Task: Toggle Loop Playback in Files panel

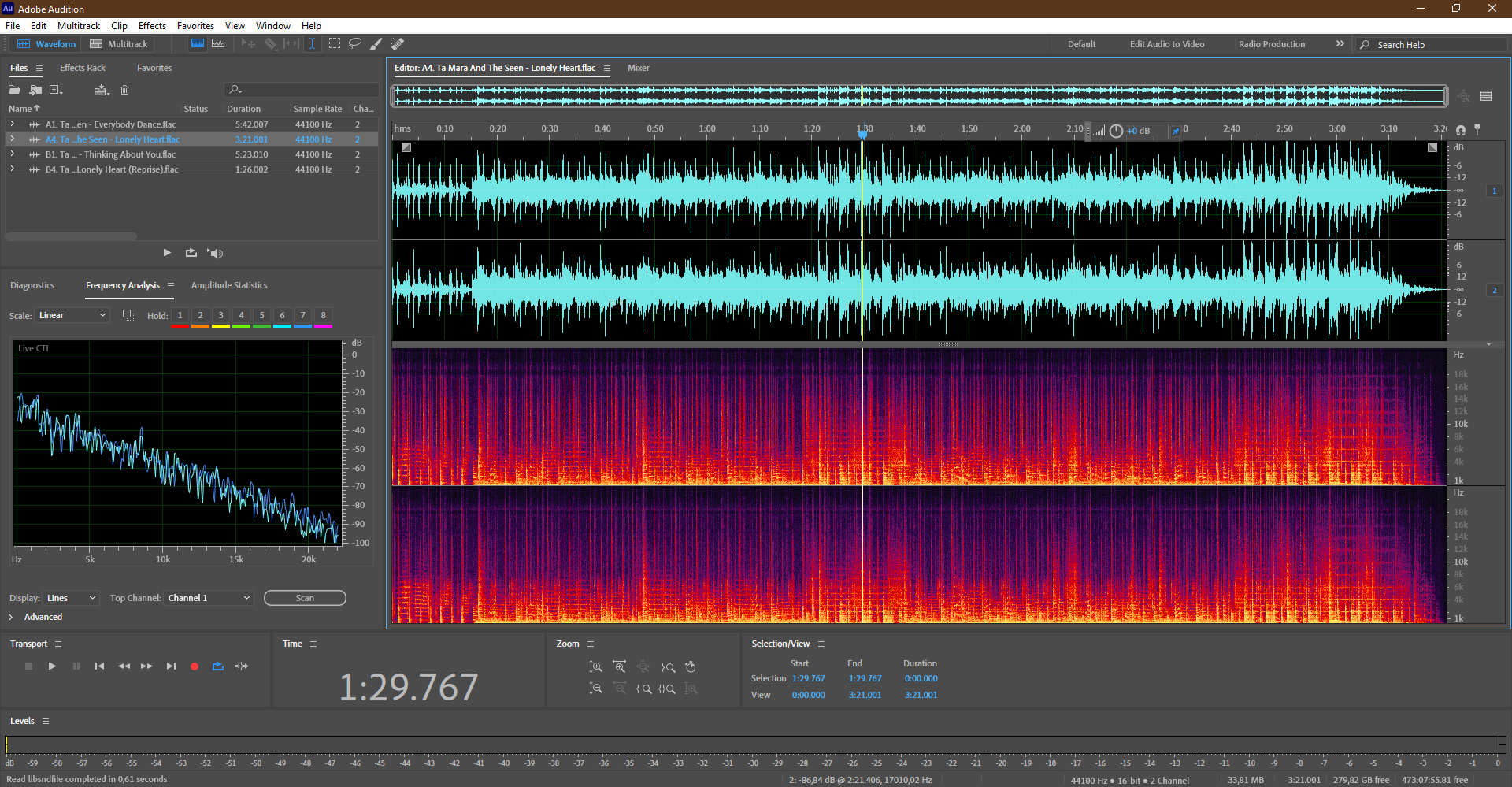Action: tap(191, 253)
